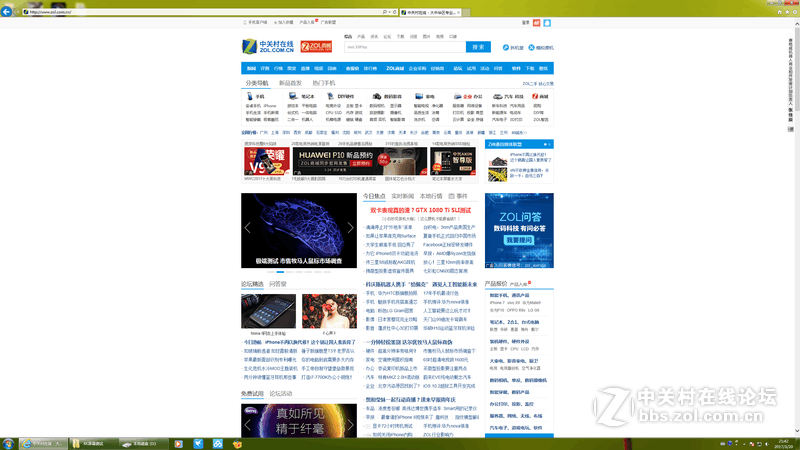Open the browser tools gear icon
This screenshot has height=450, width=800.
point(794,12)
